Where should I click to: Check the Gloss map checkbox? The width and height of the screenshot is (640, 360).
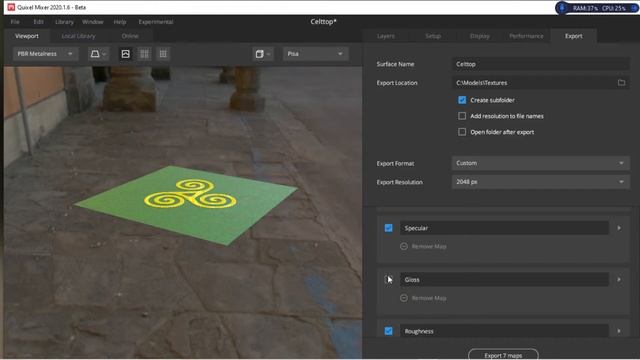pyautogui.click(x=389, y=280)
